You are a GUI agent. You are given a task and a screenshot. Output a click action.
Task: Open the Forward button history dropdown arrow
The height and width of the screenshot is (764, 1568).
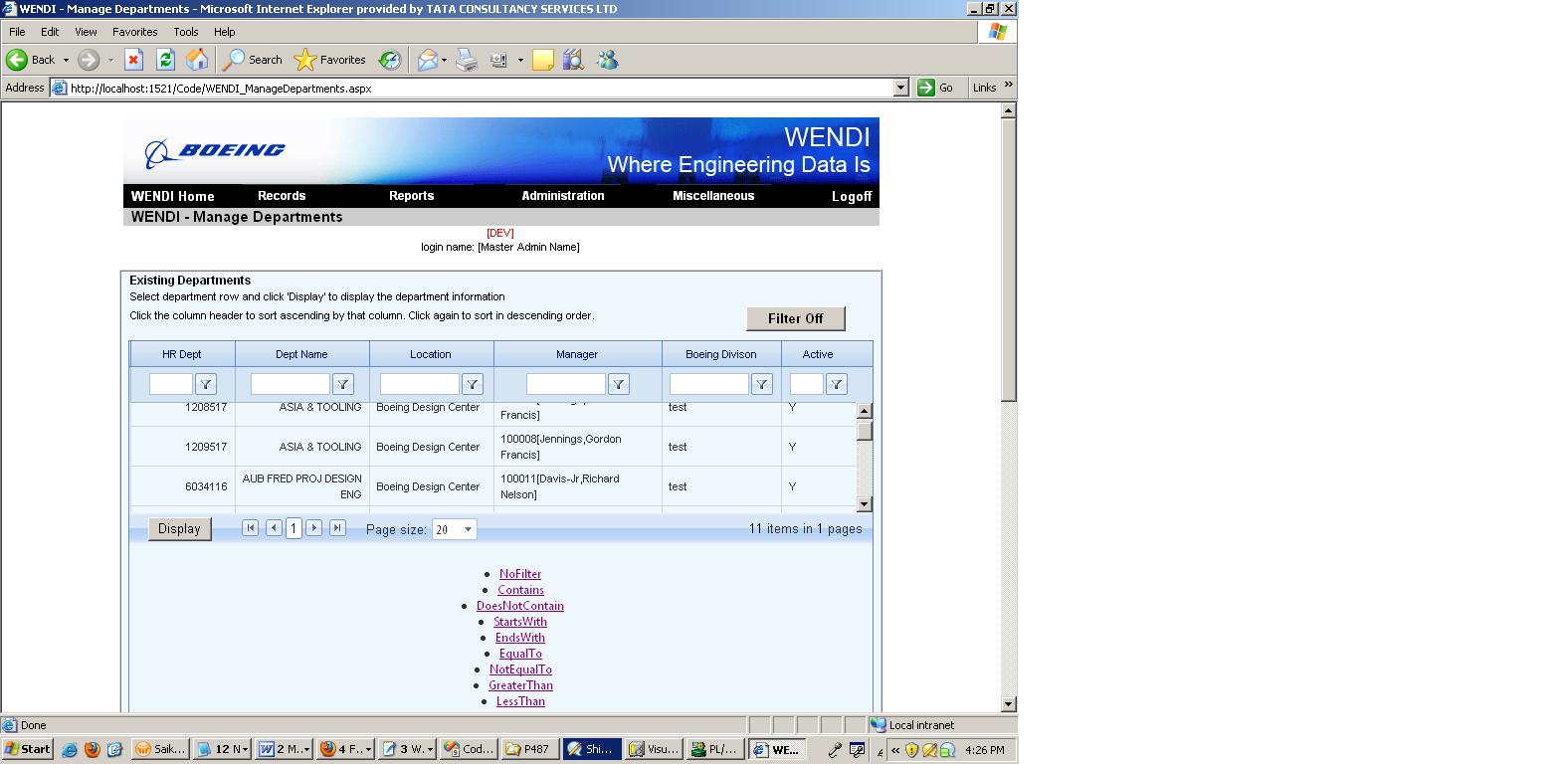click(110, 60)
